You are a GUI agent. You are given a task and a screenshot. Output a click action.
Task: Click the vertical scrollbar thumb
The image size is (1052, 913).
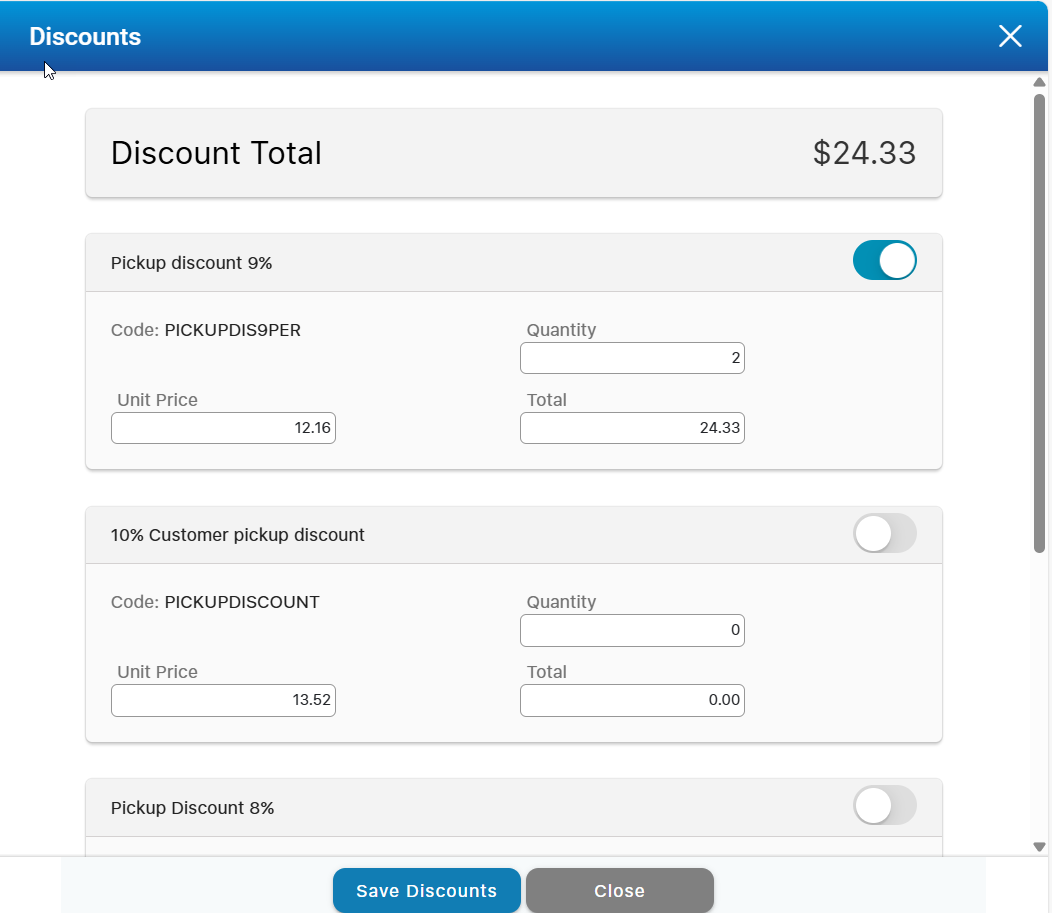(1039, 320)
